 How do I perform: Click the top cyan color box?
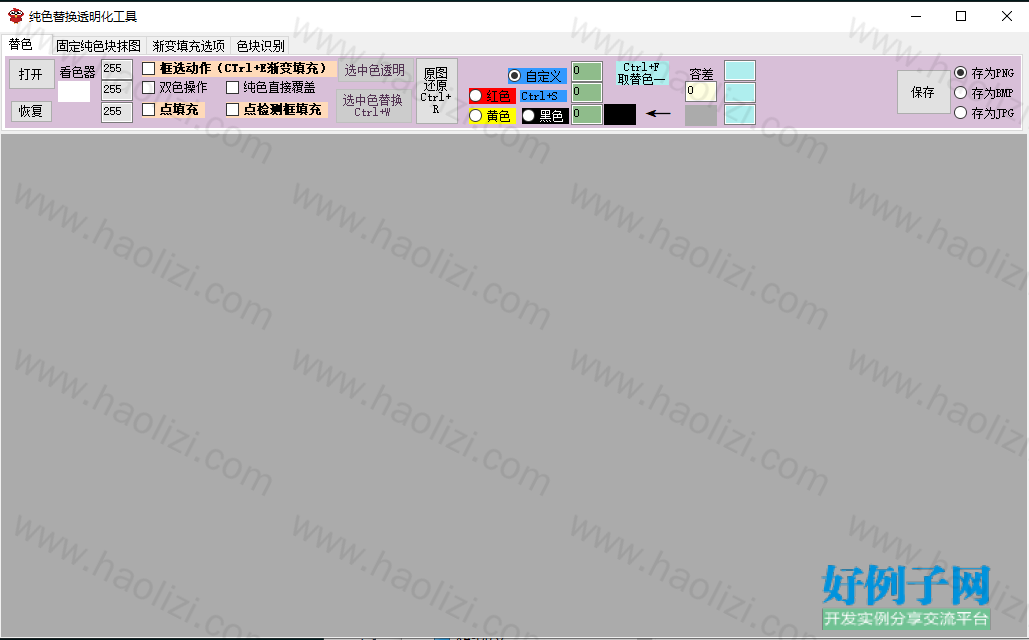[740, 71]
